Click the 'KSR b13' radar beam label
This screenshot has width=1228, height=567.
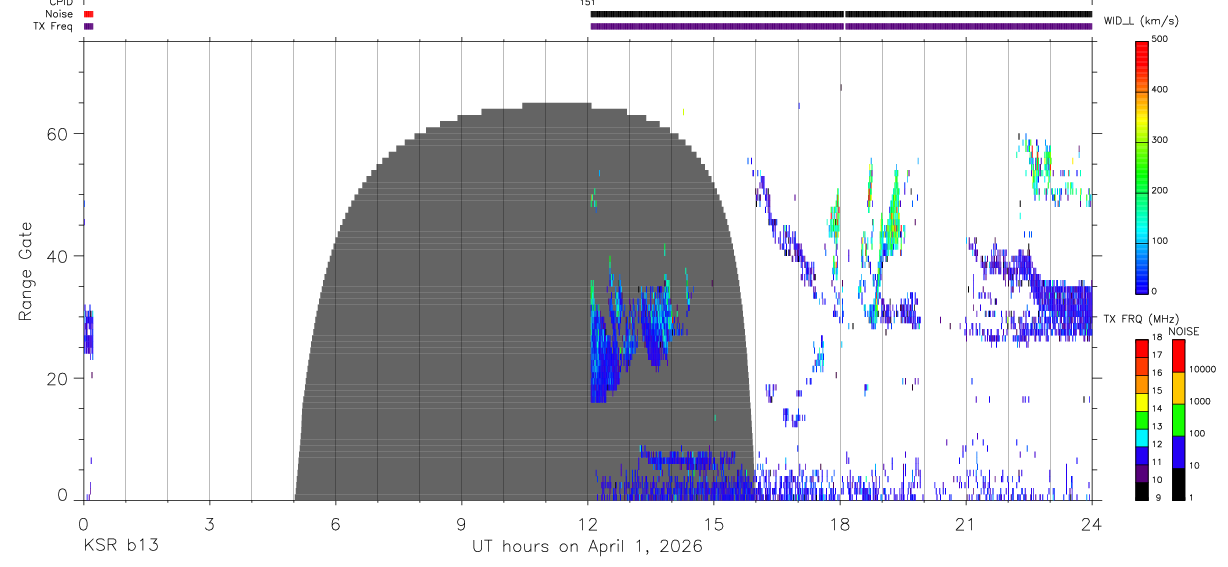(119, 547)
